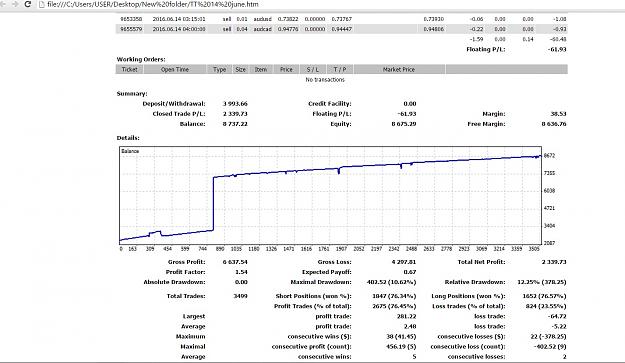
Task: Click the Loss trades (% of total) value
Action: 546,306
